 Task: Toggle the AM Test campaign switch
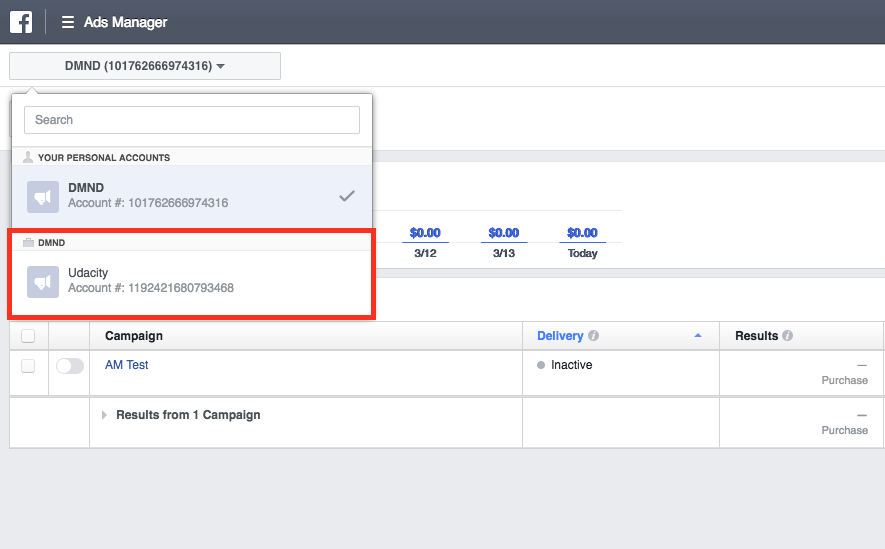coord(70,366)
